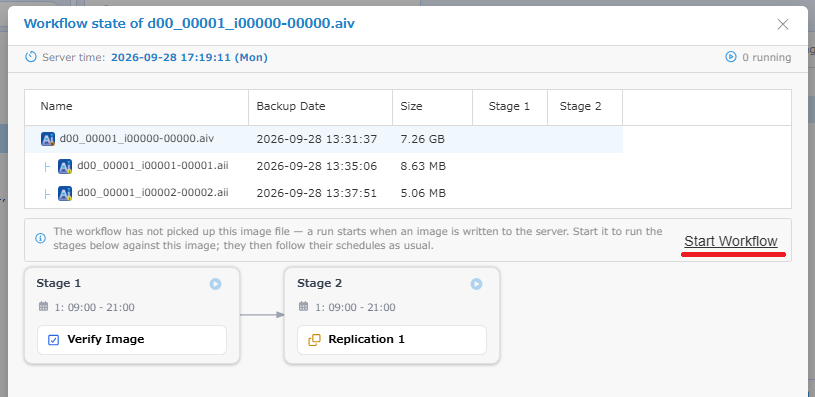
Task: Click Stage 2 schedule 1: 09:00 - 21:00
Action: tap(355, 307)
